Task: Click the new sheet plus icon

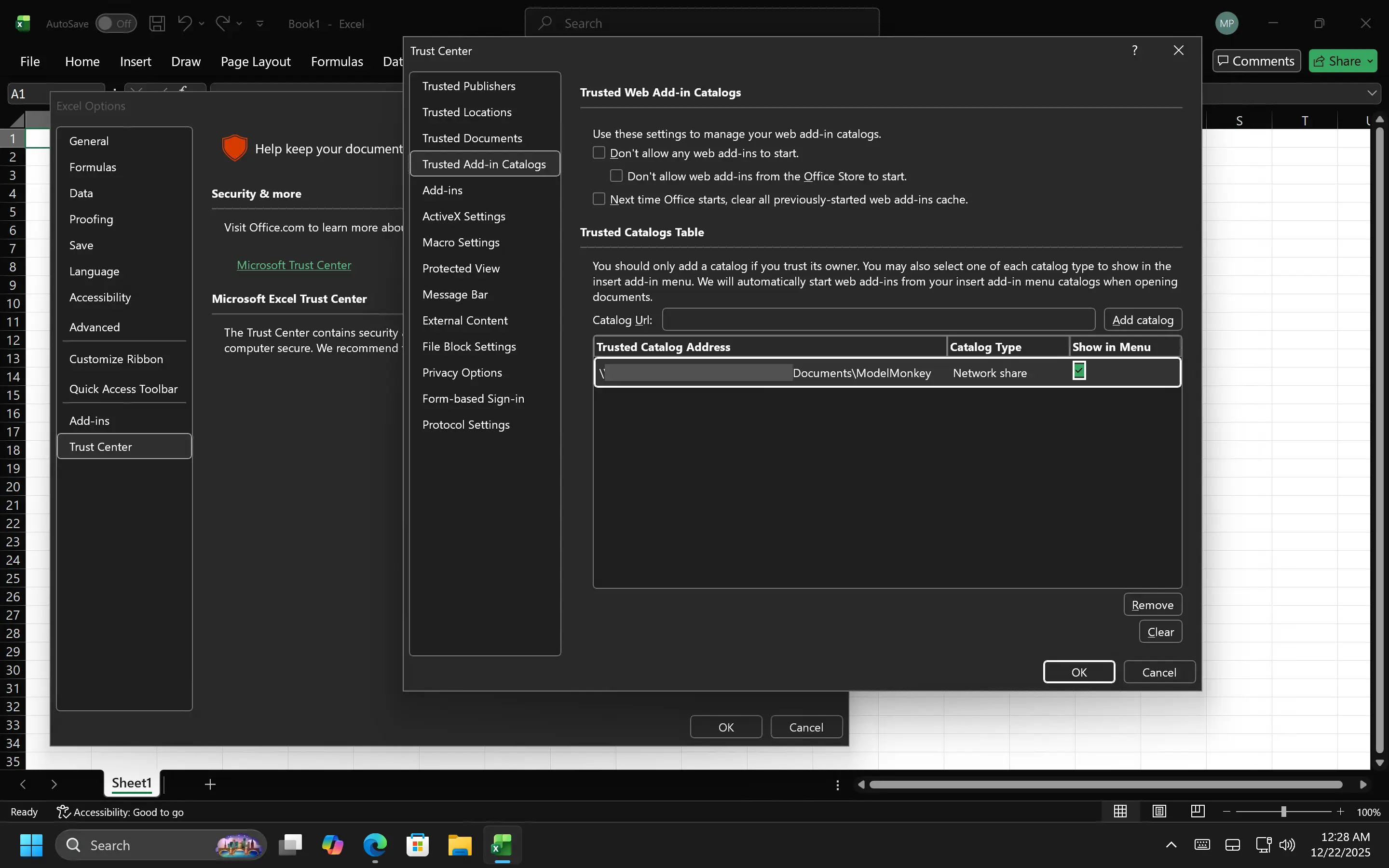Action: pos(210,784)
